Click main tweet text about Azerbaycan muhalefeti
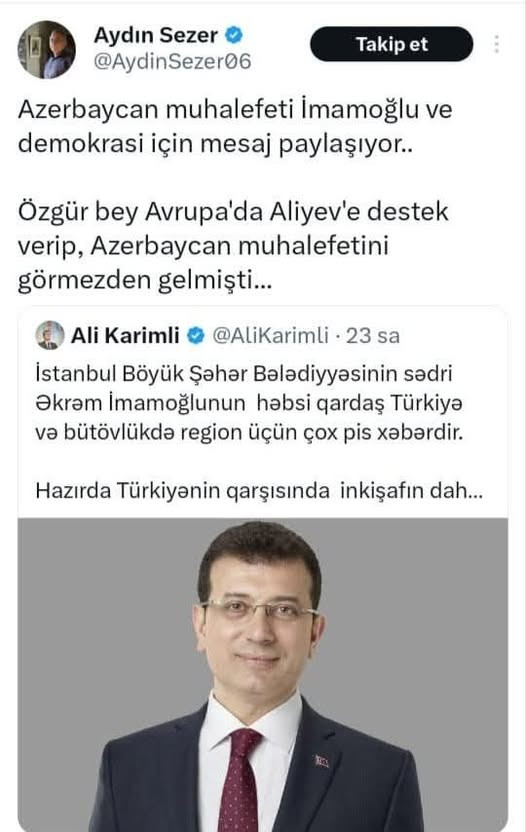Screen dimensions: 526x832 (235, 127)
